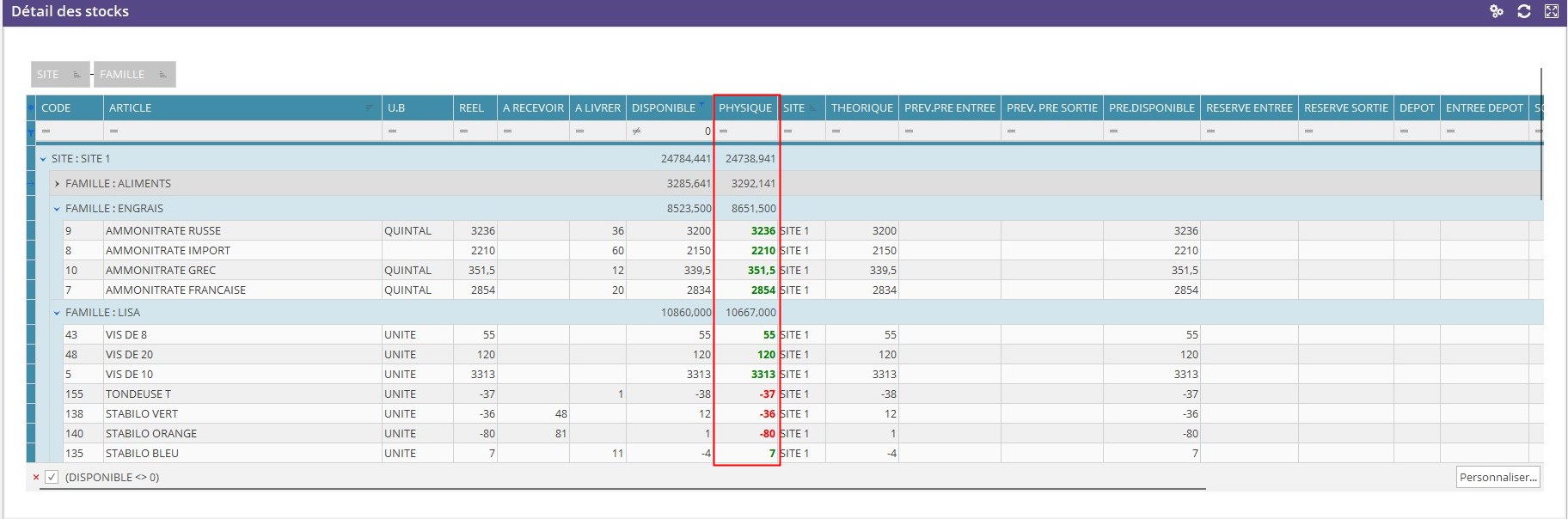Screen dimensions: 1568x519
Task: Click the filter icon on DISPONIBLE column header
Action: 702,107
